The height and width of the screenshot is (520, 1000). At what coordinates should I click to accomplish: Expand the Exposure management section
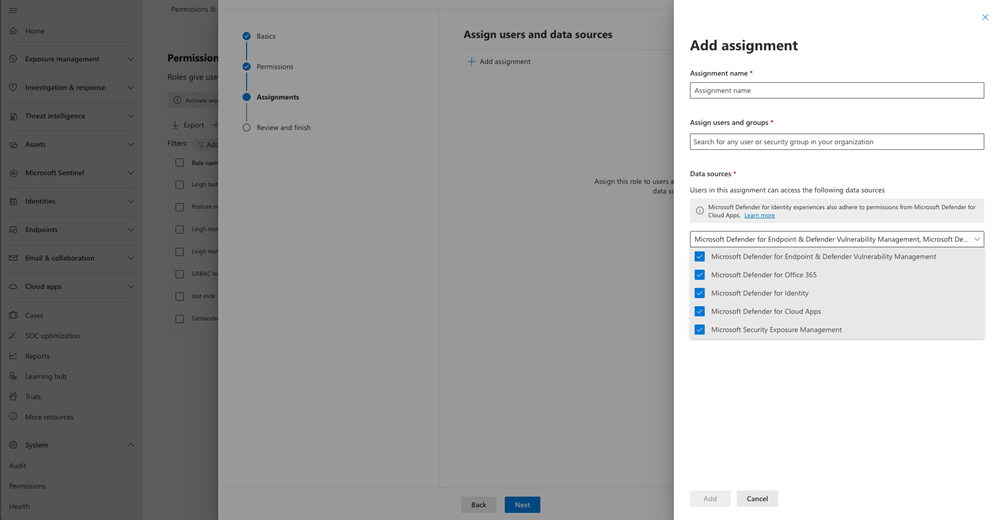(131, 59)
